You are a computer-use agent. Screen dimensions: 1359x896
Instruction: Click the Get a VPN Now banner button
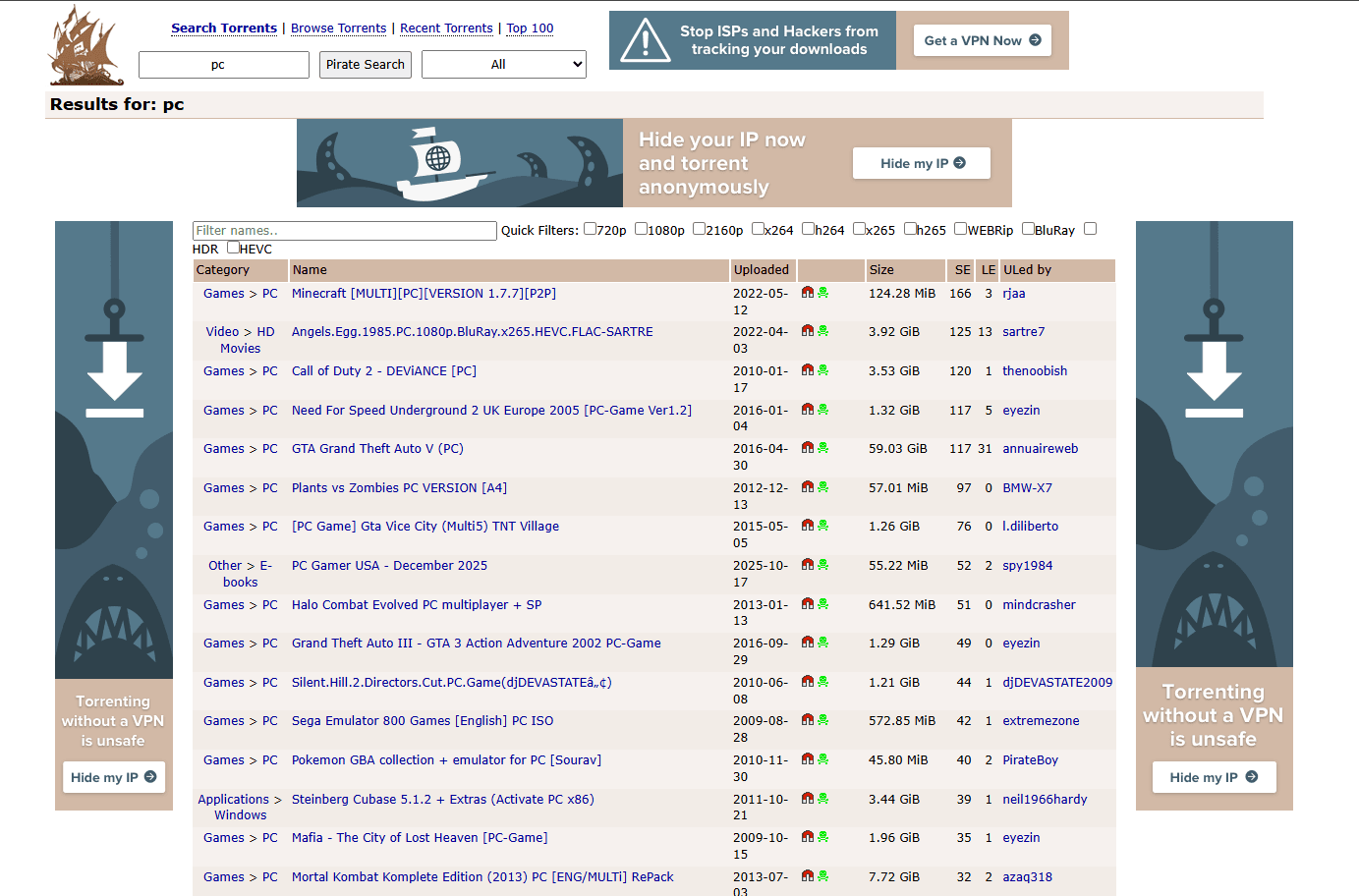click(x=982, y=40)
